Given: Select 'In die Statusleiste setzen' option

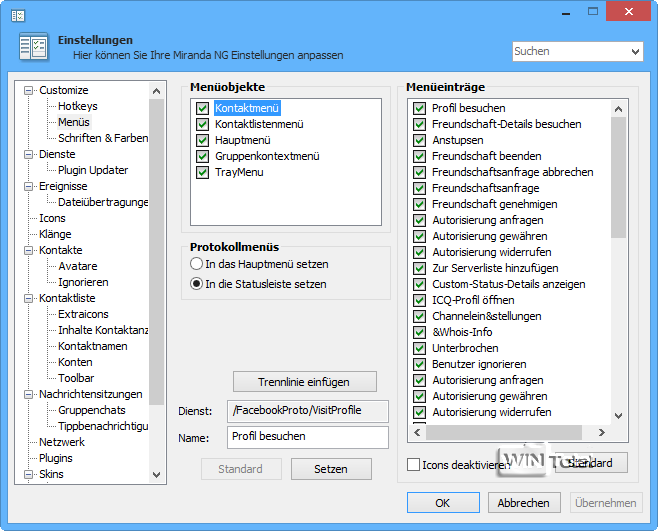Looking at the screenshot, I should point(196,284).
